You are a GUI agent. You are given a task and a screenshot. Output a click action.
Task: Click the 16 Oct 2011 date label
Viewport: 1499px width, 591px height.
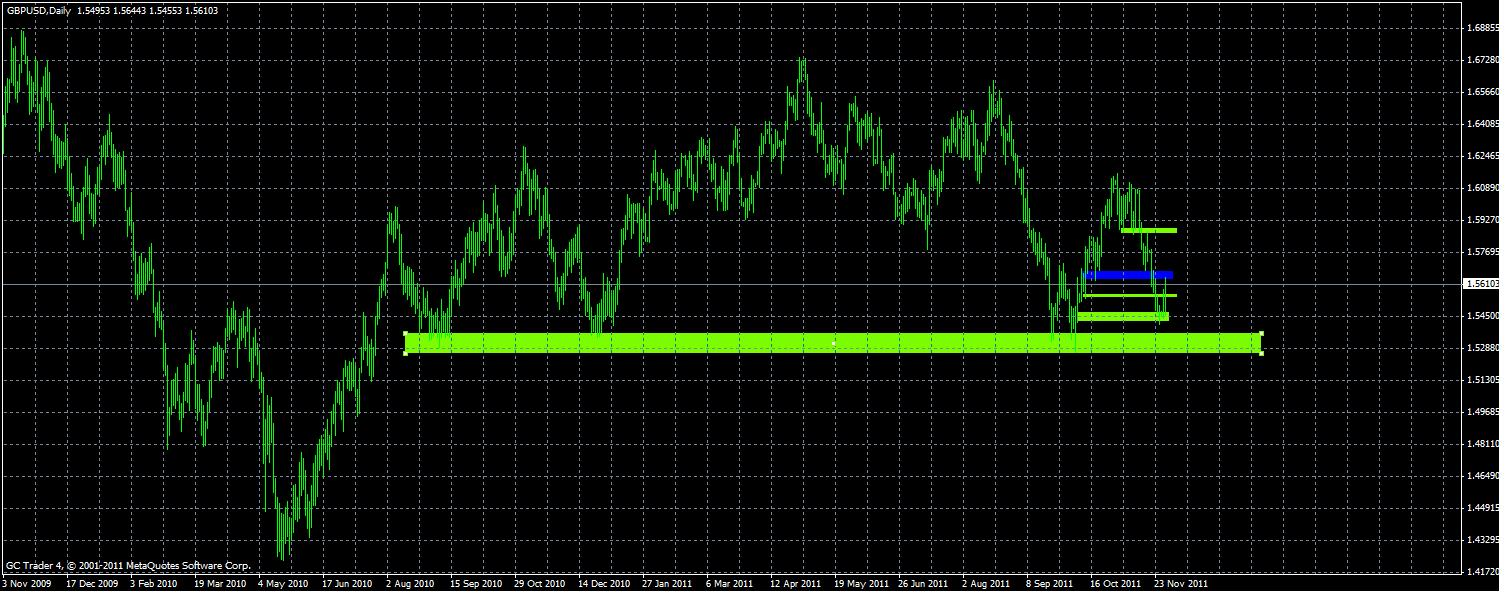point(1115,583)
